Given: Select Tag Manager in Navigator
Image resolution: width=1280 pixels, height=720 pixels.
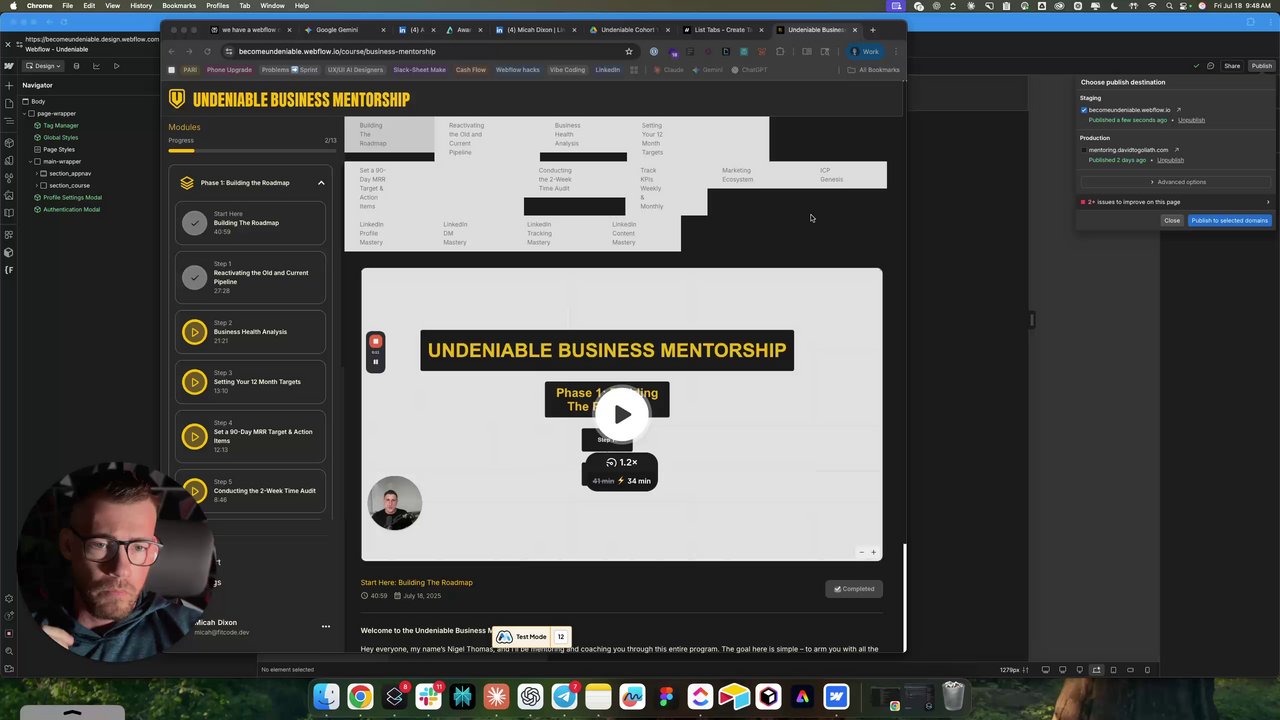Looking at the screenshot, I should (60, 126).
